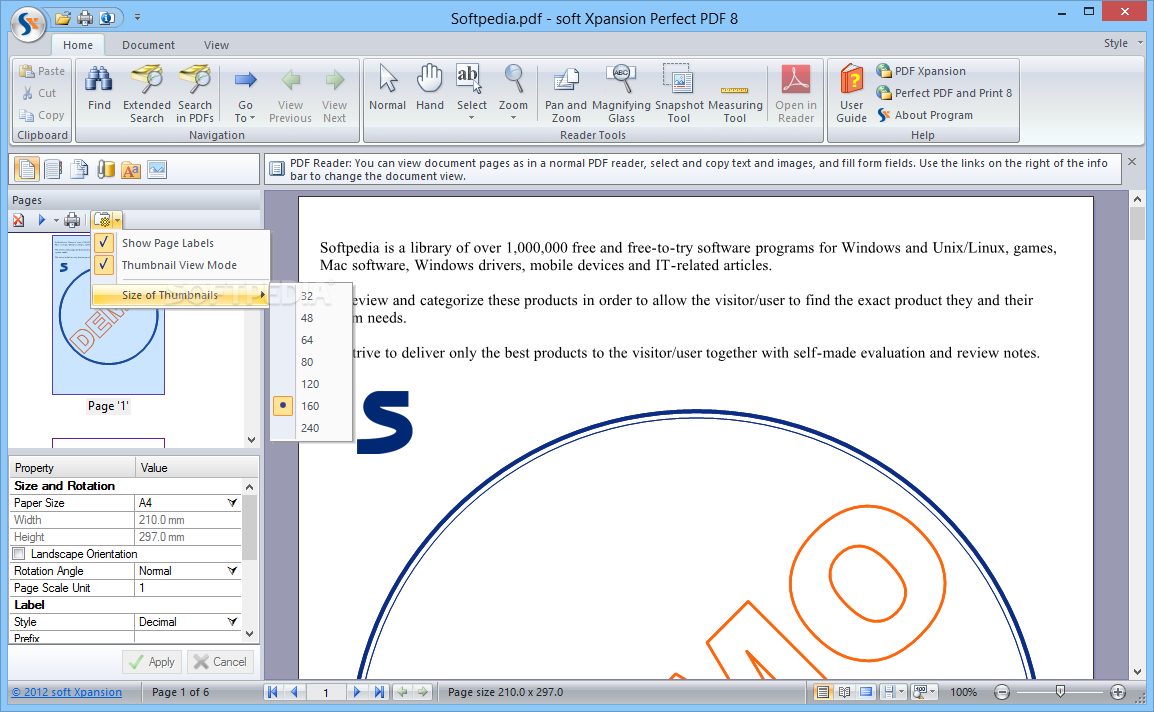Image resolution: width=1154 pixels, height=712 pixels.
Task: Open zoom preset dropdown in status bar
Action: tap(932, 692)
